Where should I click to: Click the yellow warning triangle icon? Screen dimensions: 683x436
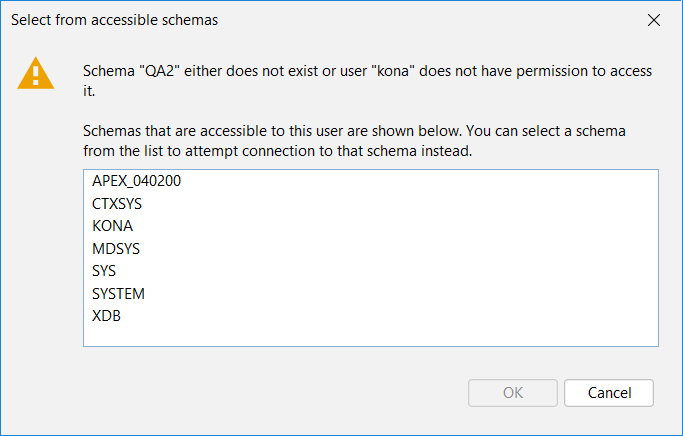point(36,73)
